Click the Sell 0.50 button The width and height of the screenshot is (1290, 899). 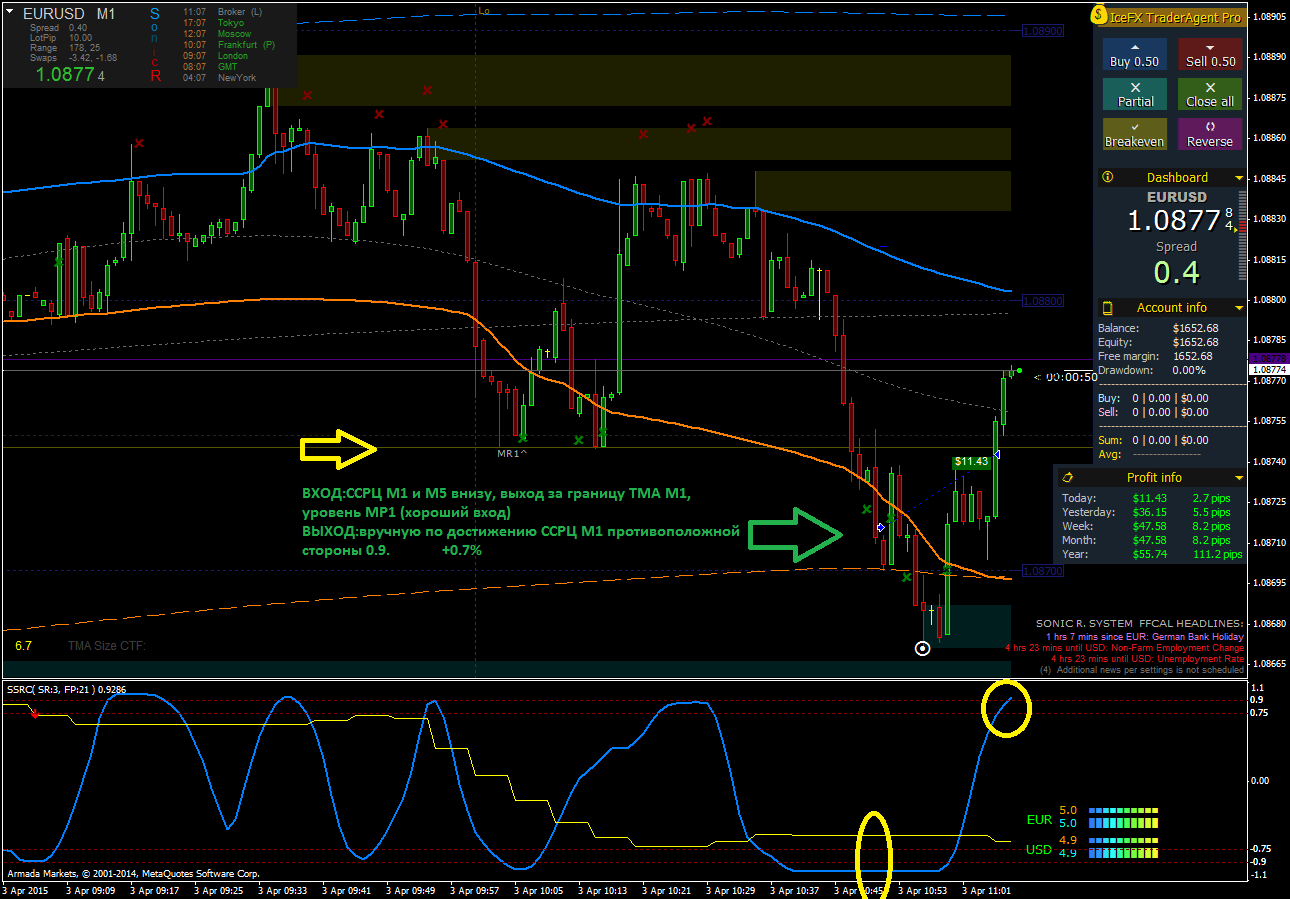tap(1210, 54)
